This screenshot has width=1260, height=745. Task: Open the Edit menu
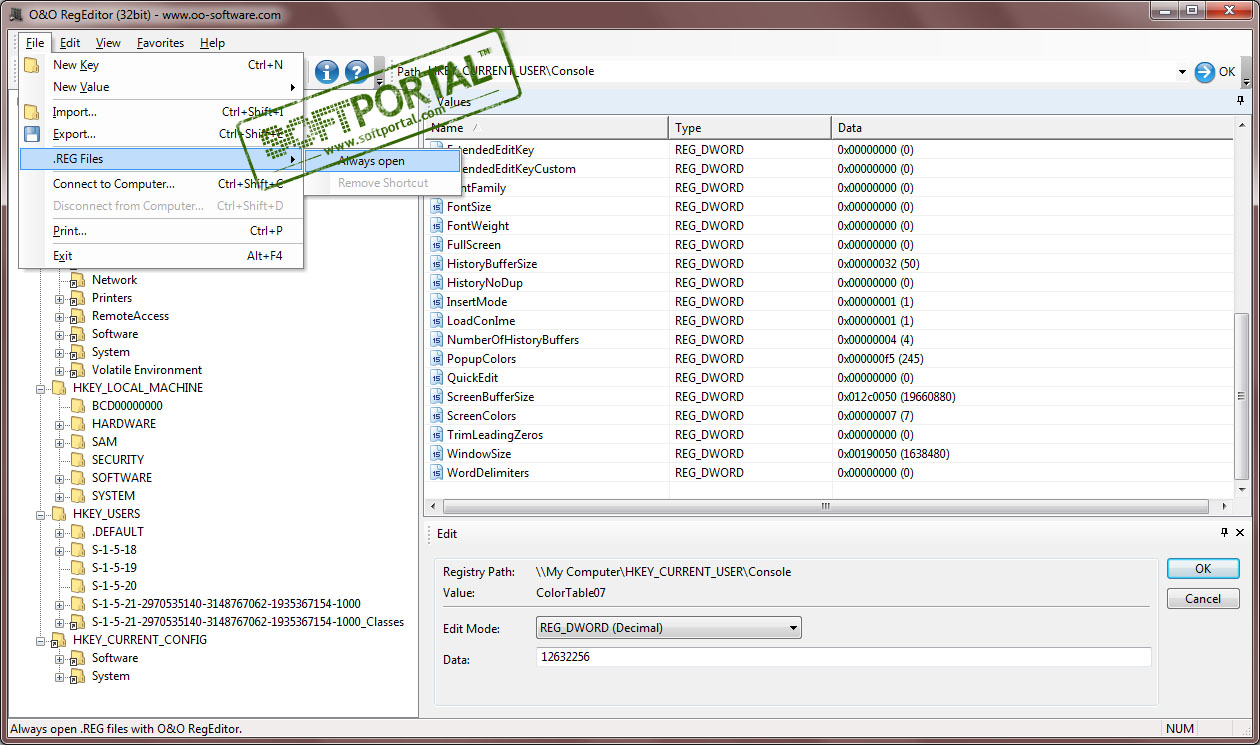click(69, 43)
